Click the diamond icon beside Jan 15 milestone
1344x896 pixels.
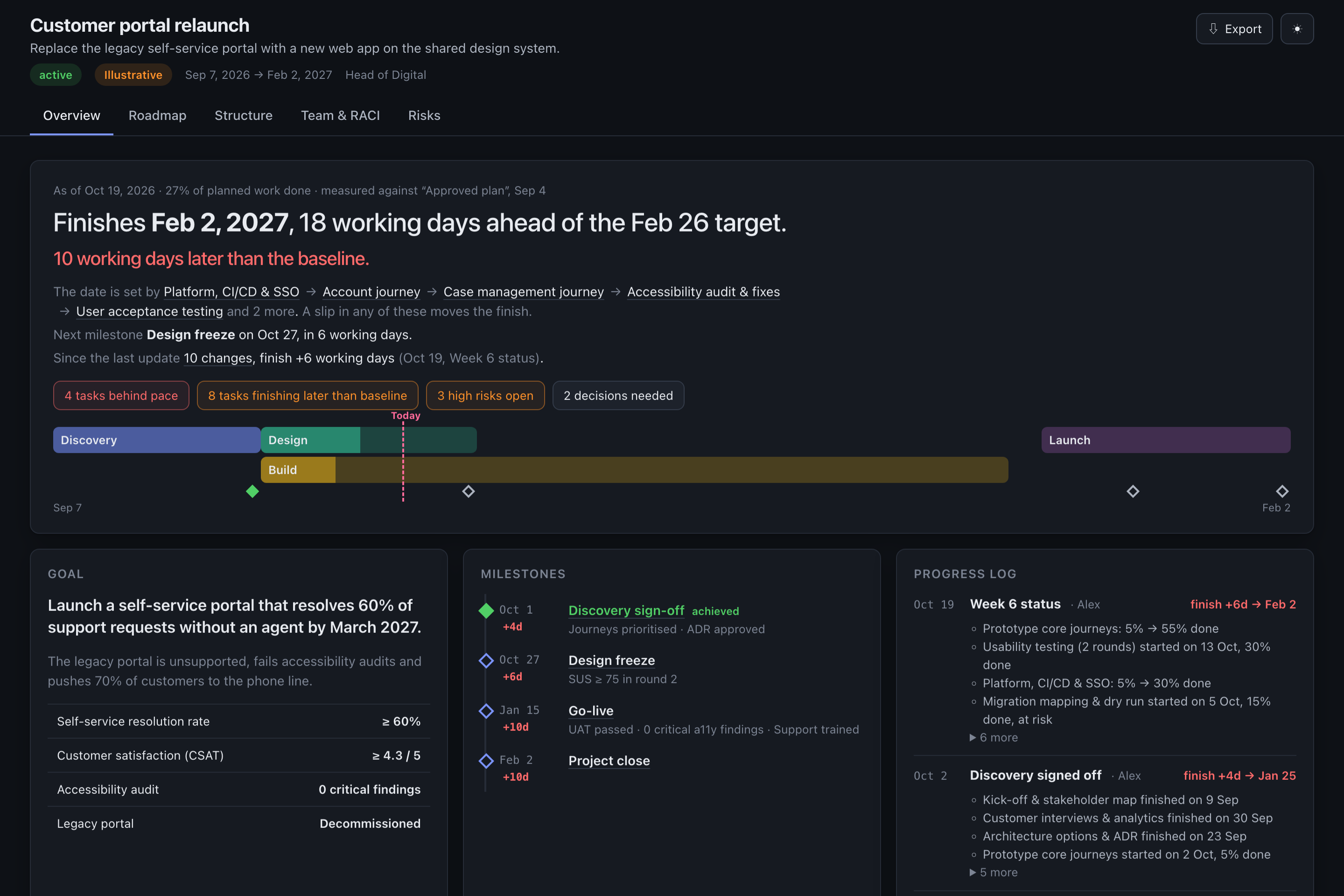[486, 711]
